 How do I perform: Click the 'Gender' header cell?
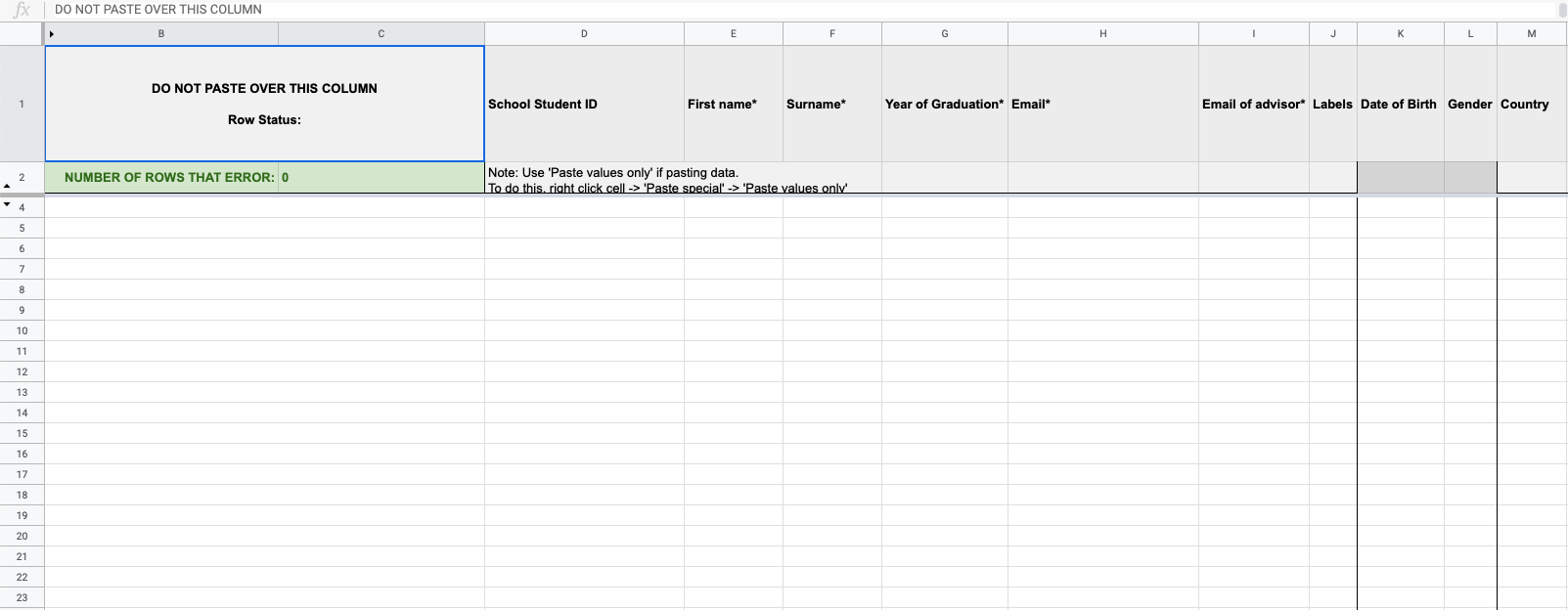tap(1470, 104)
